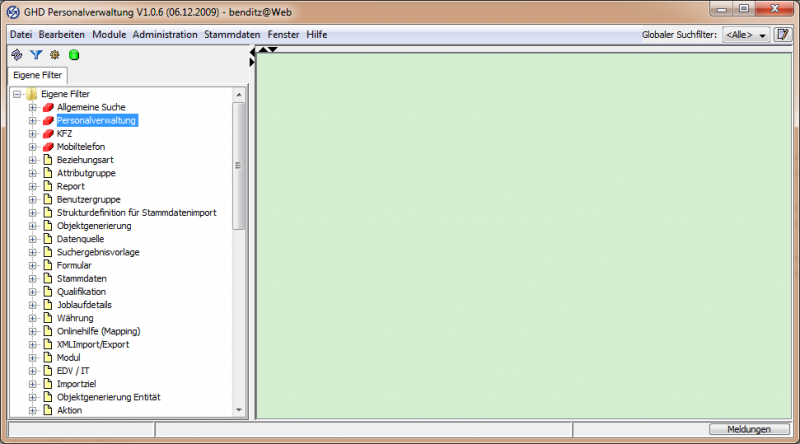Click the tree scrollbar down arrow
Screen dimensions: 800x444
pos(238,410)
